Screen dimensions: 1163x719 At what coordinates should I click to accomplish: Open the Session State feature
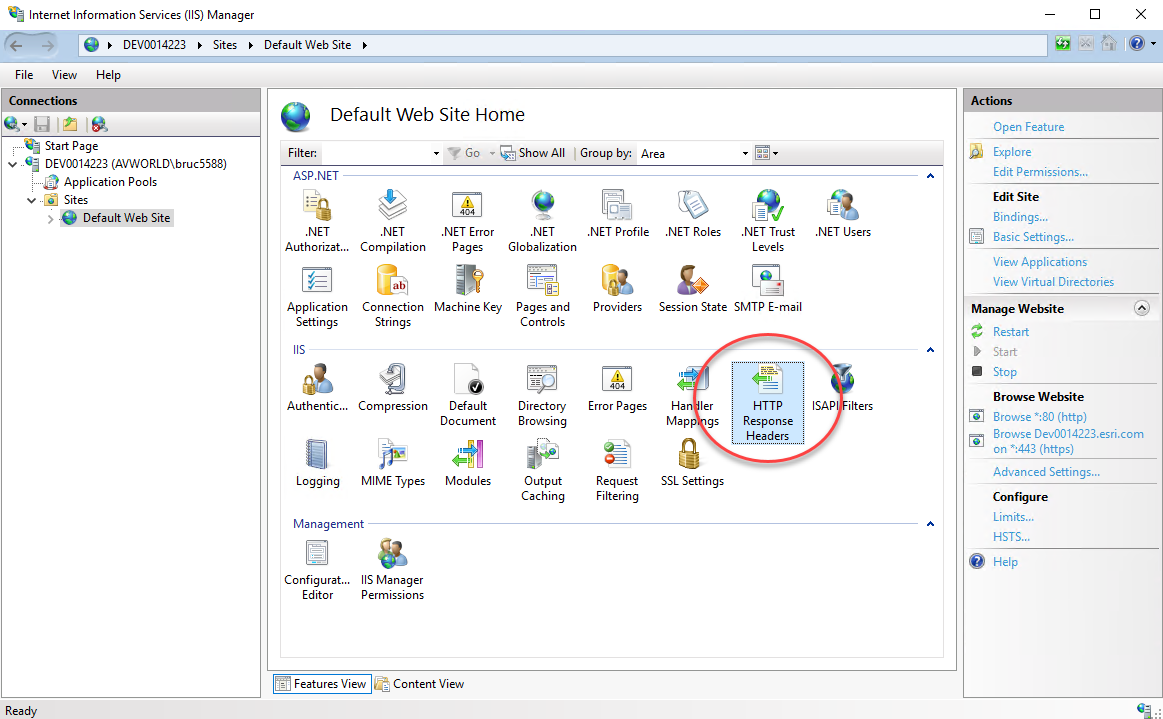693,289
